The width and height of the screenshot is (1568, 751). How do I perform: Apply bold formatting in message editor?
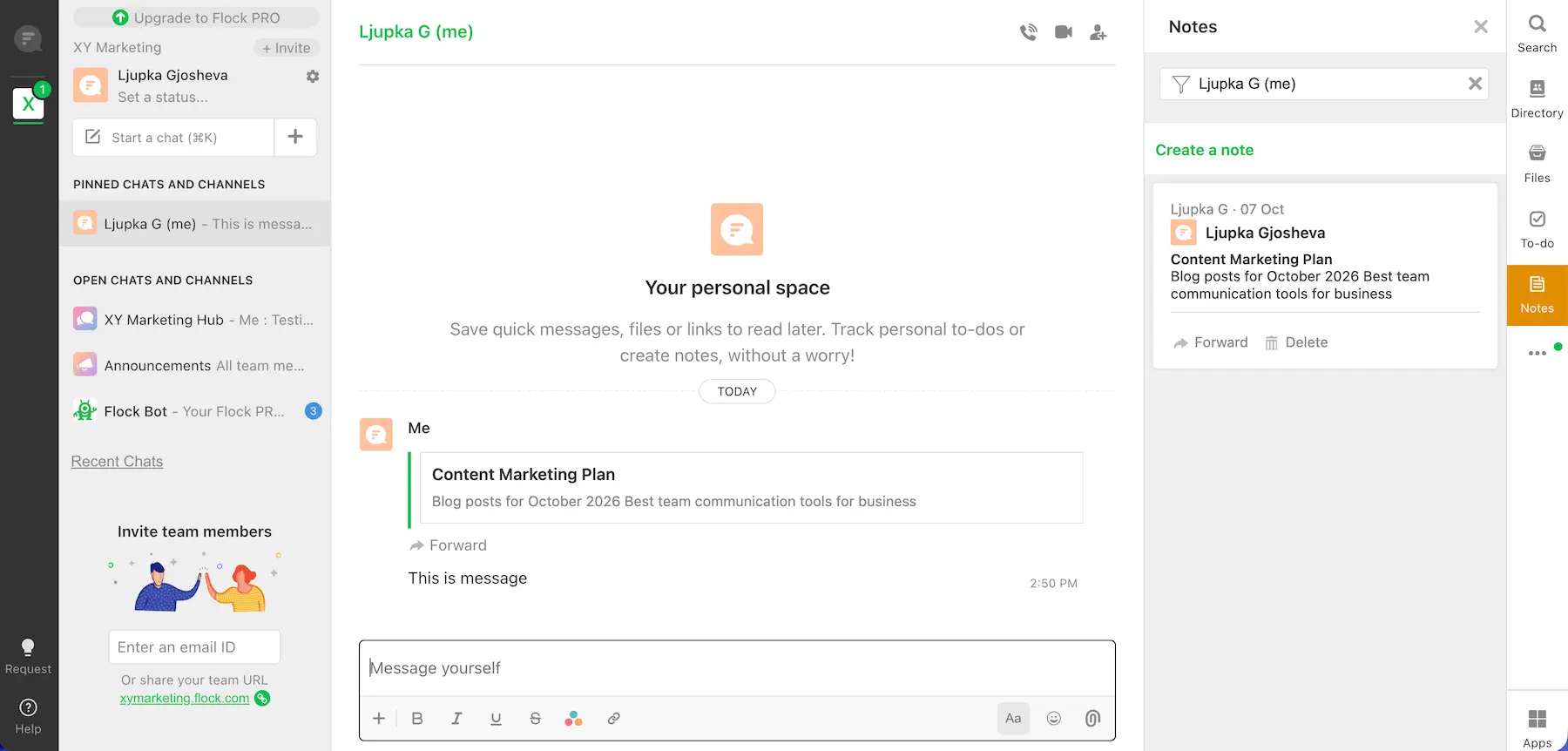[417, 719]
